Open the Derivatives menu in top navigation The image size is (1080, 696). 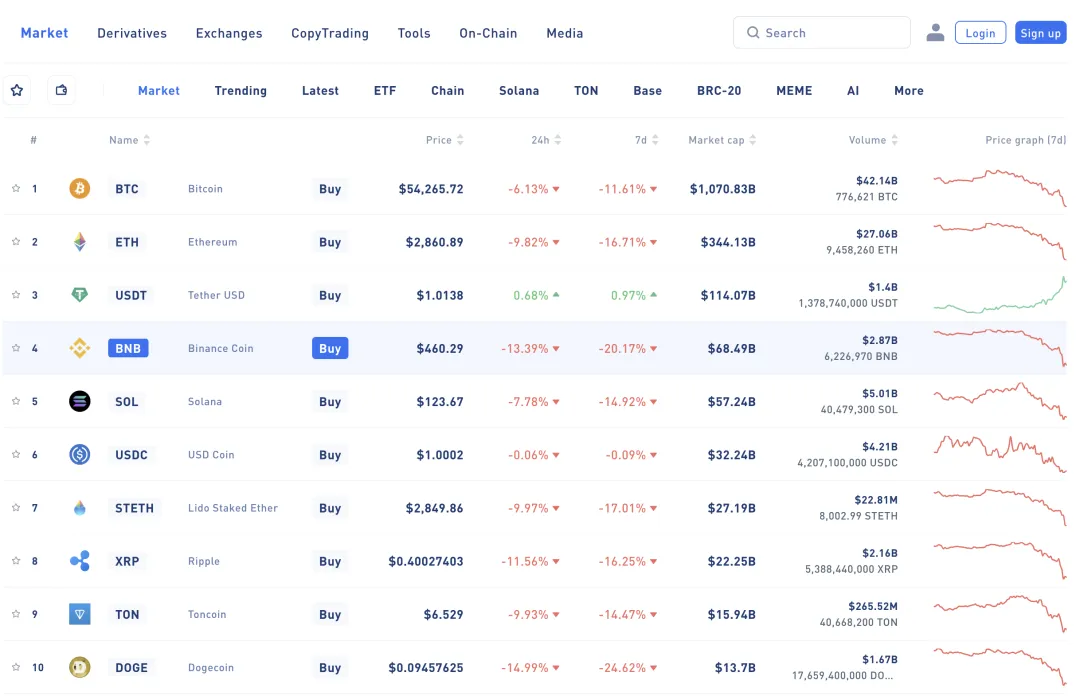[x=132, y=33]
